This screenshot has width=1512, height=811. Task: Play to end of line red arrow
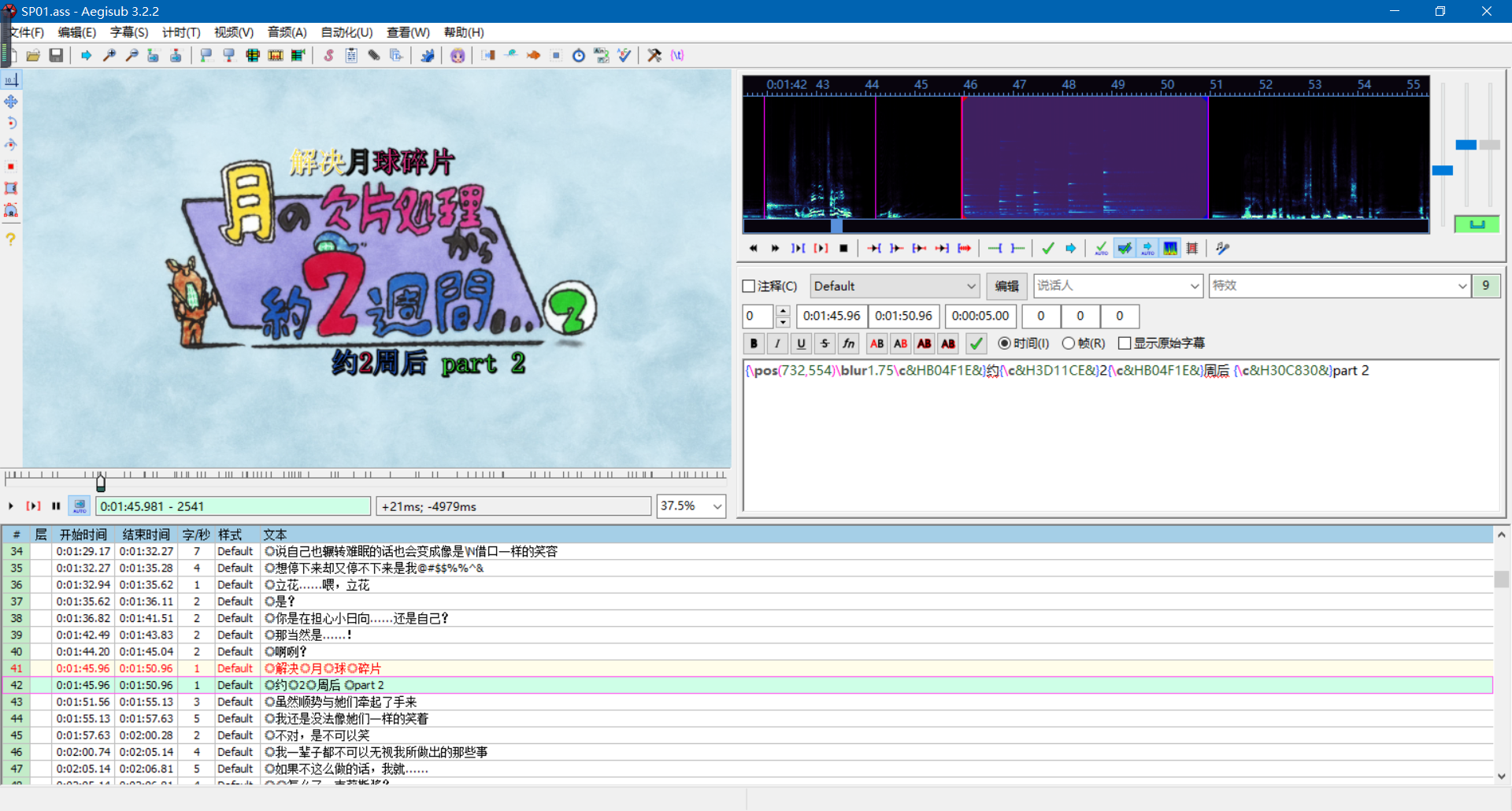(965, 248)
